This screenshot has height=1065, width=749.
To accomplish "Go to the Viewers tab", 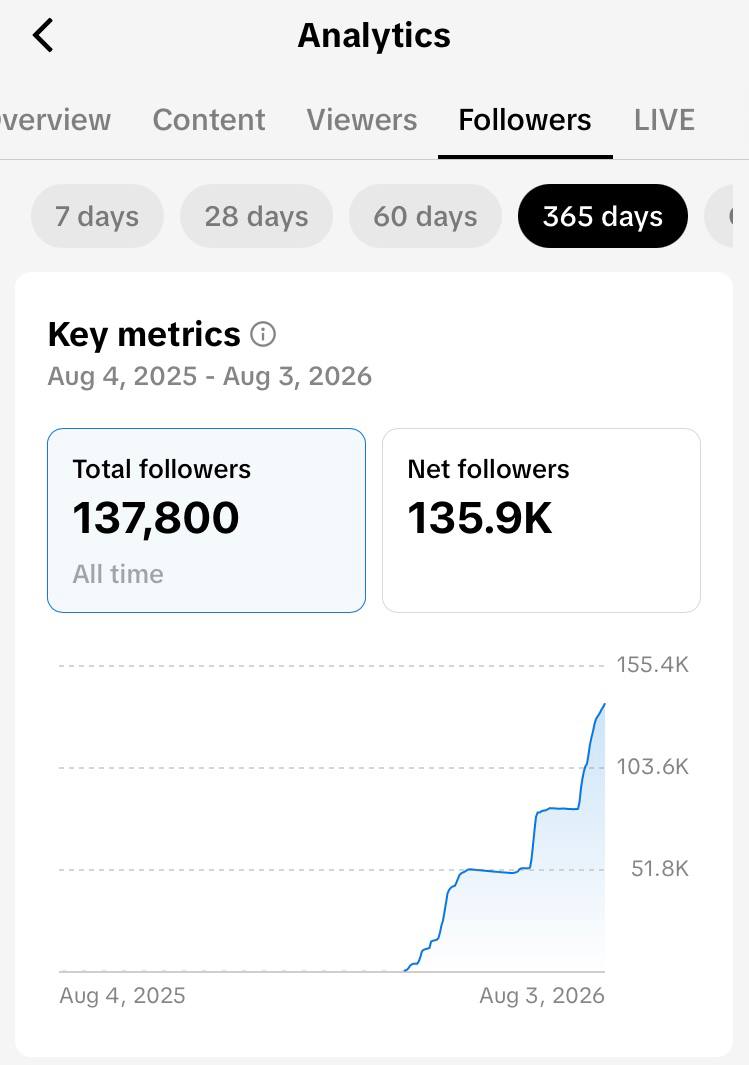I will [361, 120].
